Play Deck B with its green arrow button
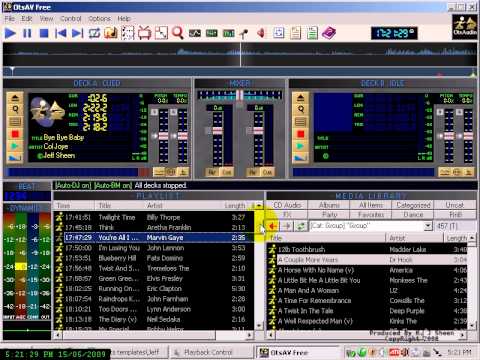The height and width of the screenshot is (360, 480). 300,146
